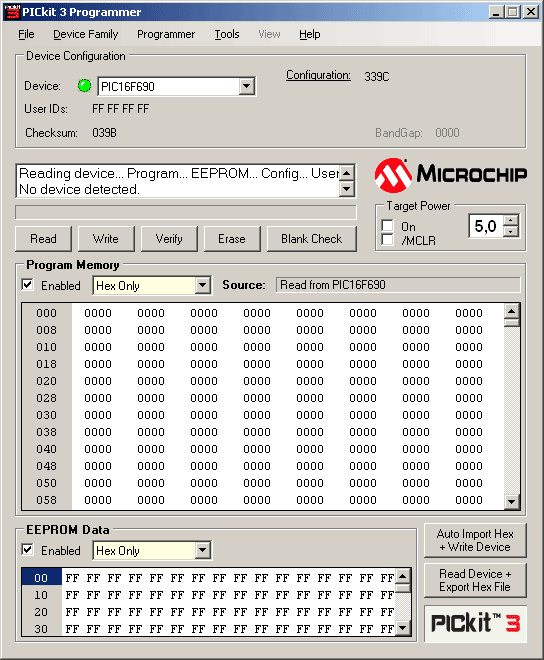Click the green device status indicator
The width and height of the screenshot is (544, 660).
click(x=84, y=86)
